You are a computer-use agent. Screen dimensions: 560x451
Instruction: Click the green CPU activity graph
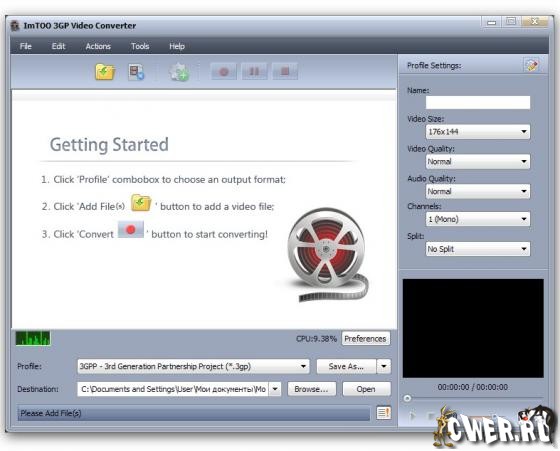[x=33, y=339]
